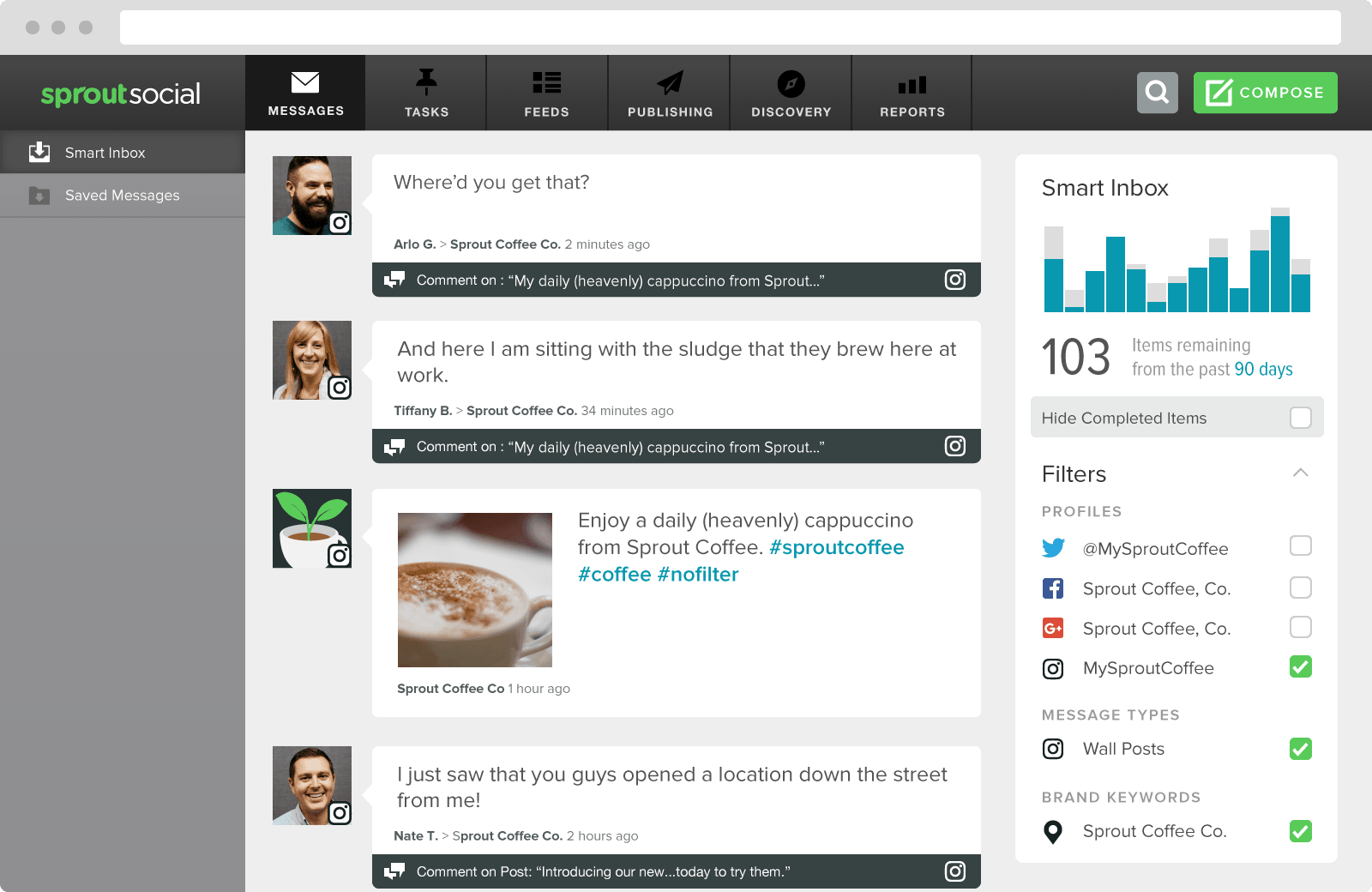The height and width of the screenshot is (892, 1372).
Task: Click Tiffany B.'s profile photo
Action: (x=312, y=360)
